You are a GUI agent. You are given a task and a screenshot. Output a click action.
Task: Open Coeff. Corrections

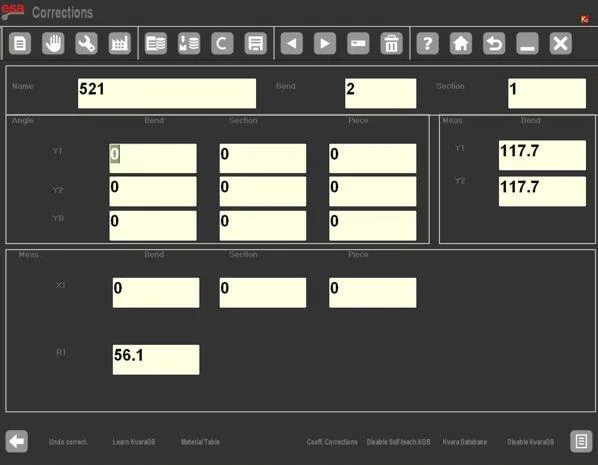332,442
